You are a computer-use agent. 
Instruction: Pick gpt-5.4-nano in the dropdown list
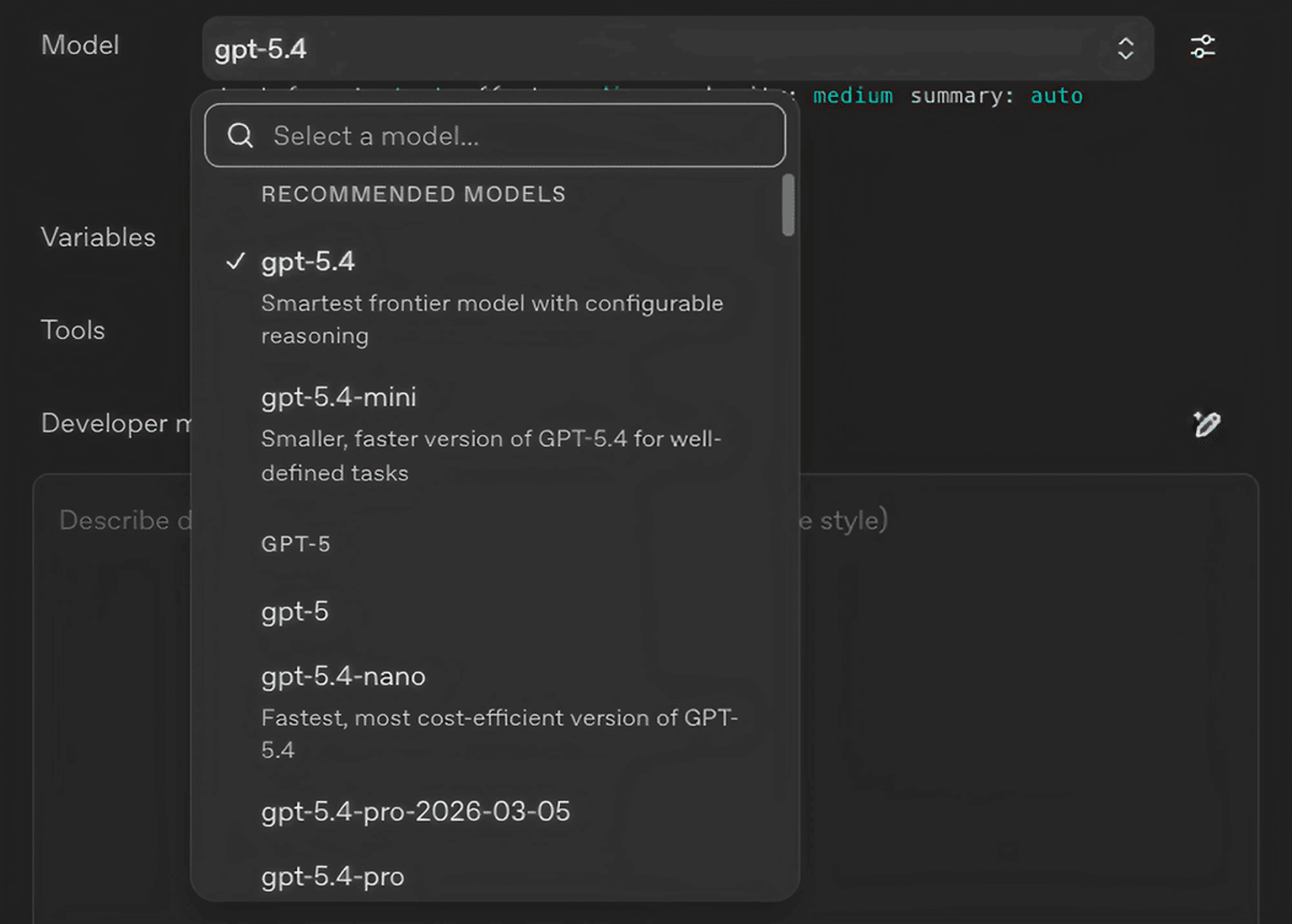point(344,676)
